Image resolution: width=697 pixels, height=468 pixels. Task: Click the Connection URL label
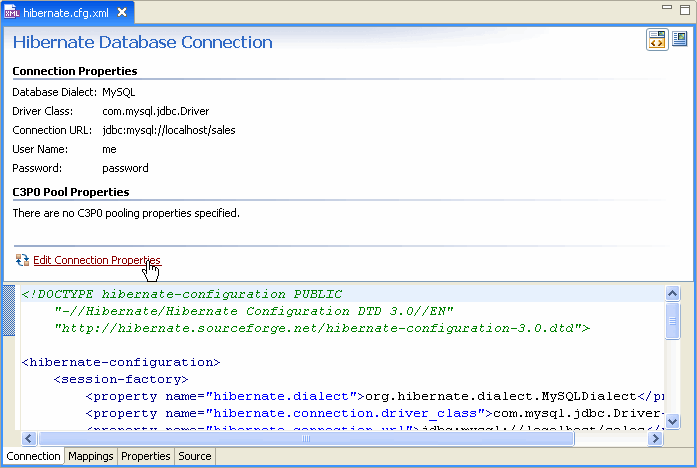point(52,130)
